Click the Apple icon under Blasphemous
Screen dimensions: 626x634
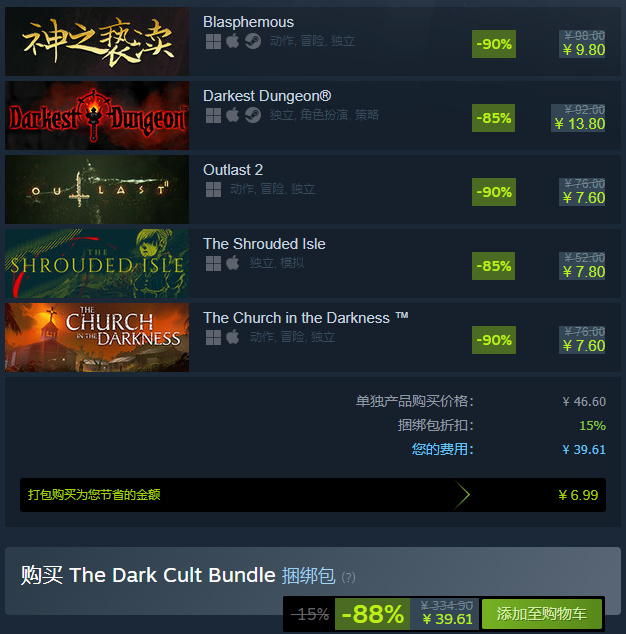[233, 41]
